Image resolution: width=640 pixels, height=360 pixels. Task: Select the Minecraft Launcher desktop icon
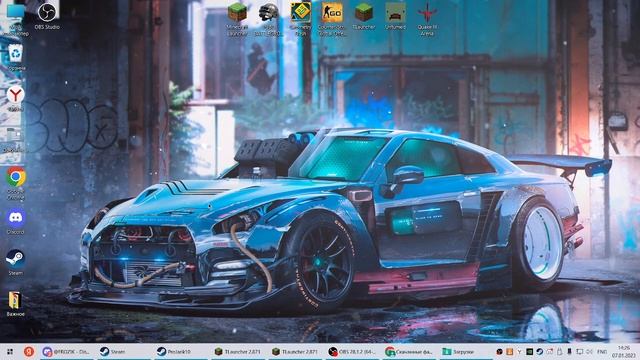point(237,18)
